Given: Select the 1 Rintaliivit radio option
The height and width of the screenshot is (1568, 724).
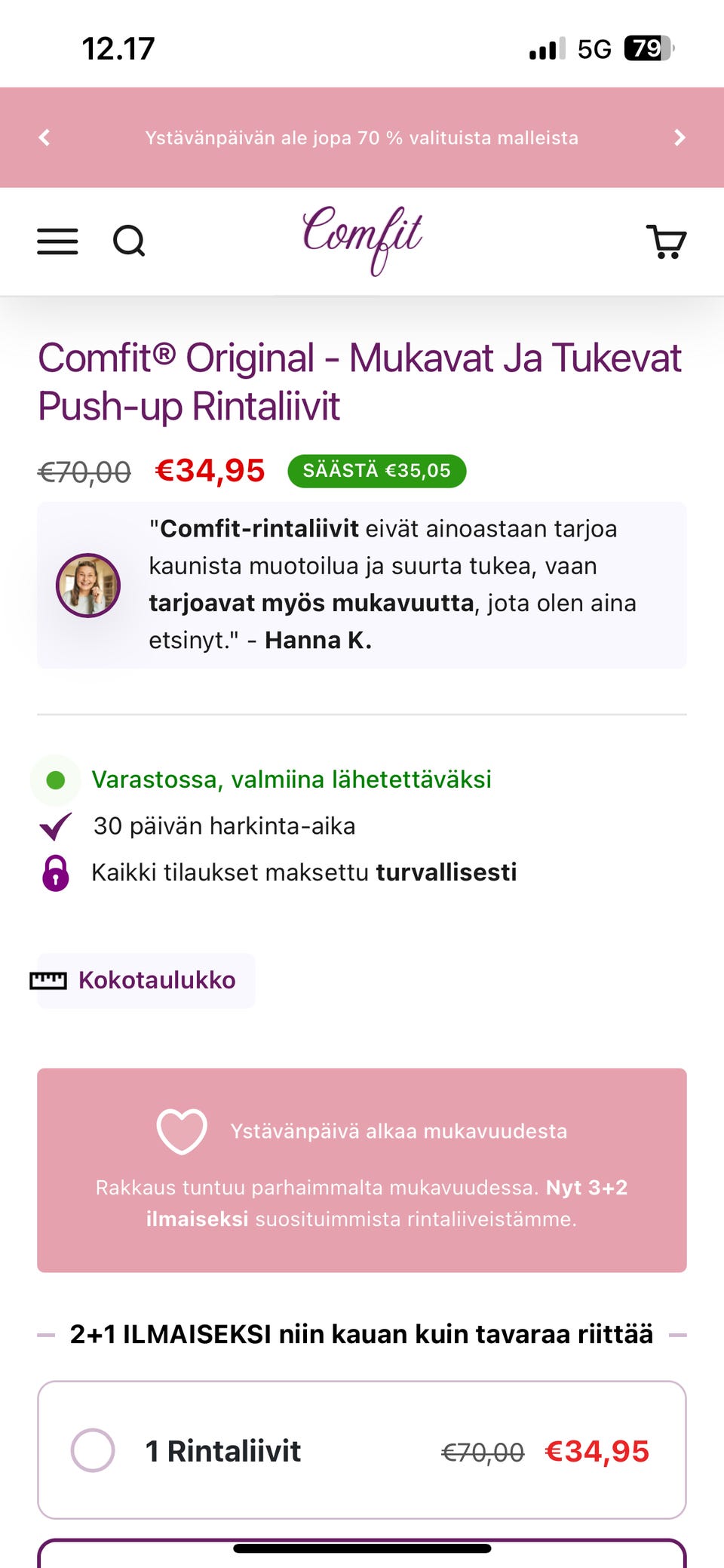Looking at the screenshot, I should pyautogui.click(x=94, y=1450).
